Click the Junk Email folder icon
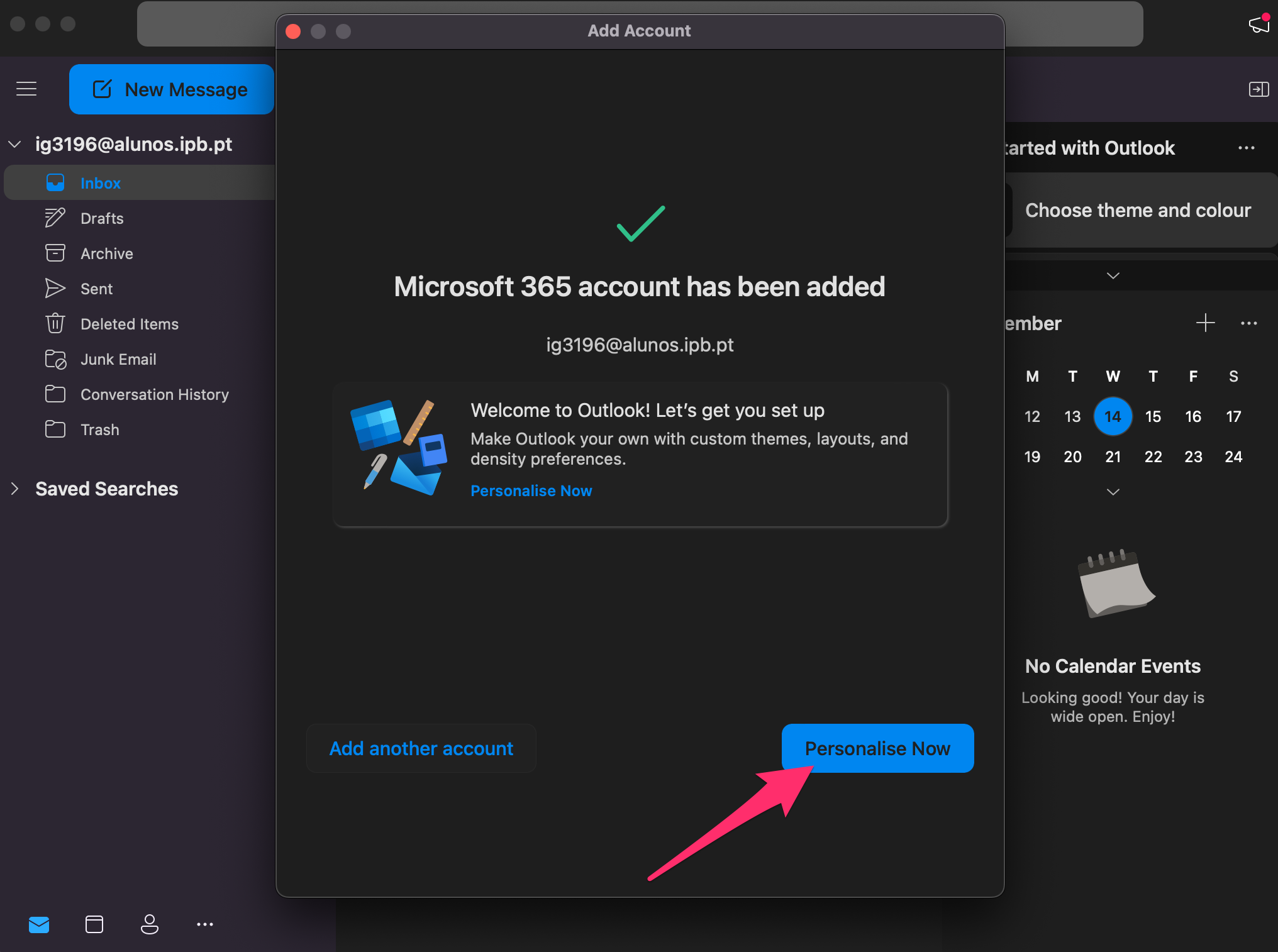Viewport: 1278px width, 952px height. click(55, 359)
